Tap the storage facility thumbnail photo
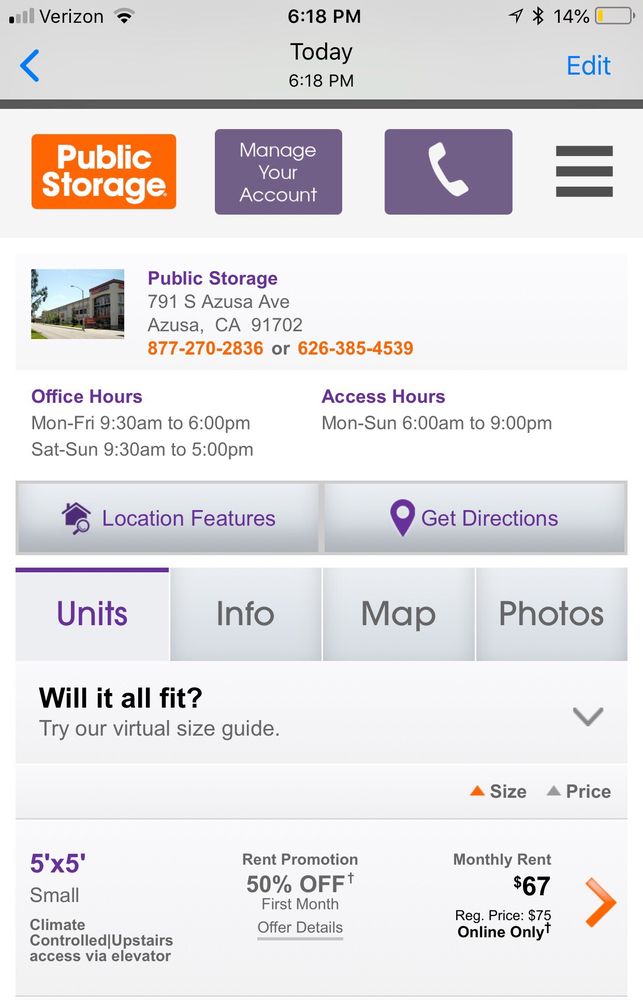643x1000 pixels. (x=78, y=304)
